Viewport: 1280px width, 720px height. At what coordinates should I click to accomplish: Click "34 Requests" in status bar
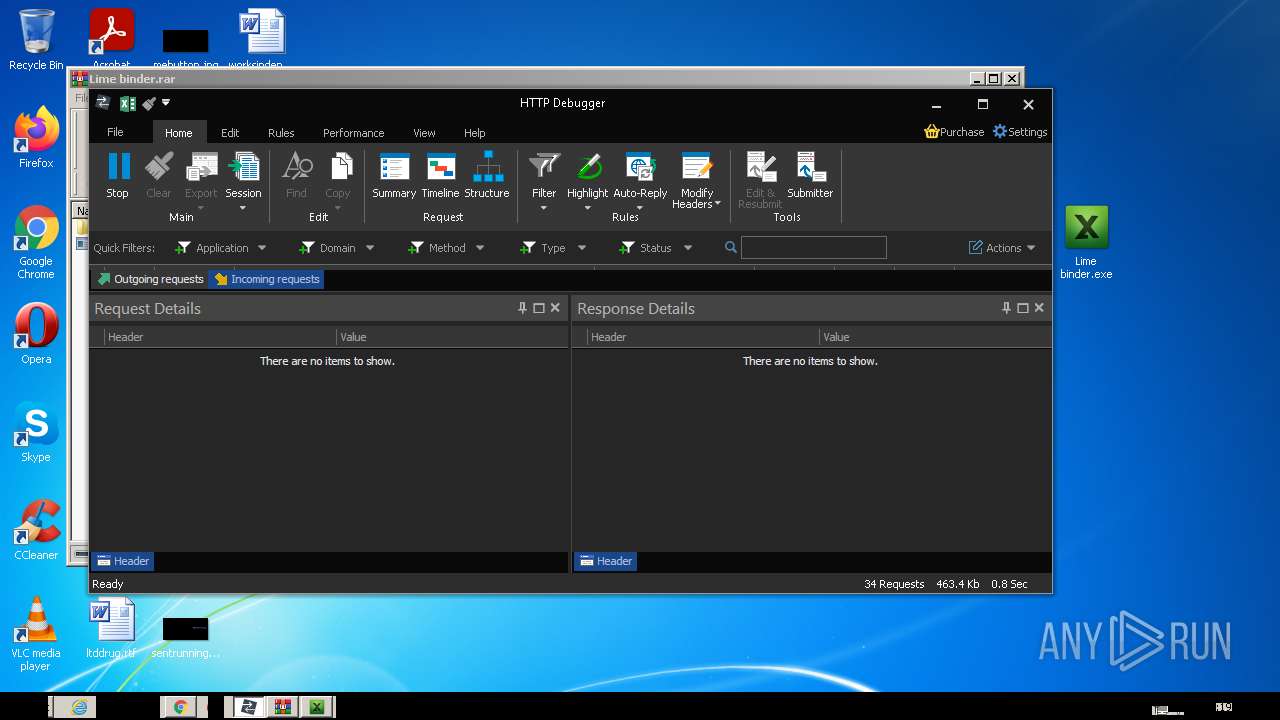tap(894, 584)
